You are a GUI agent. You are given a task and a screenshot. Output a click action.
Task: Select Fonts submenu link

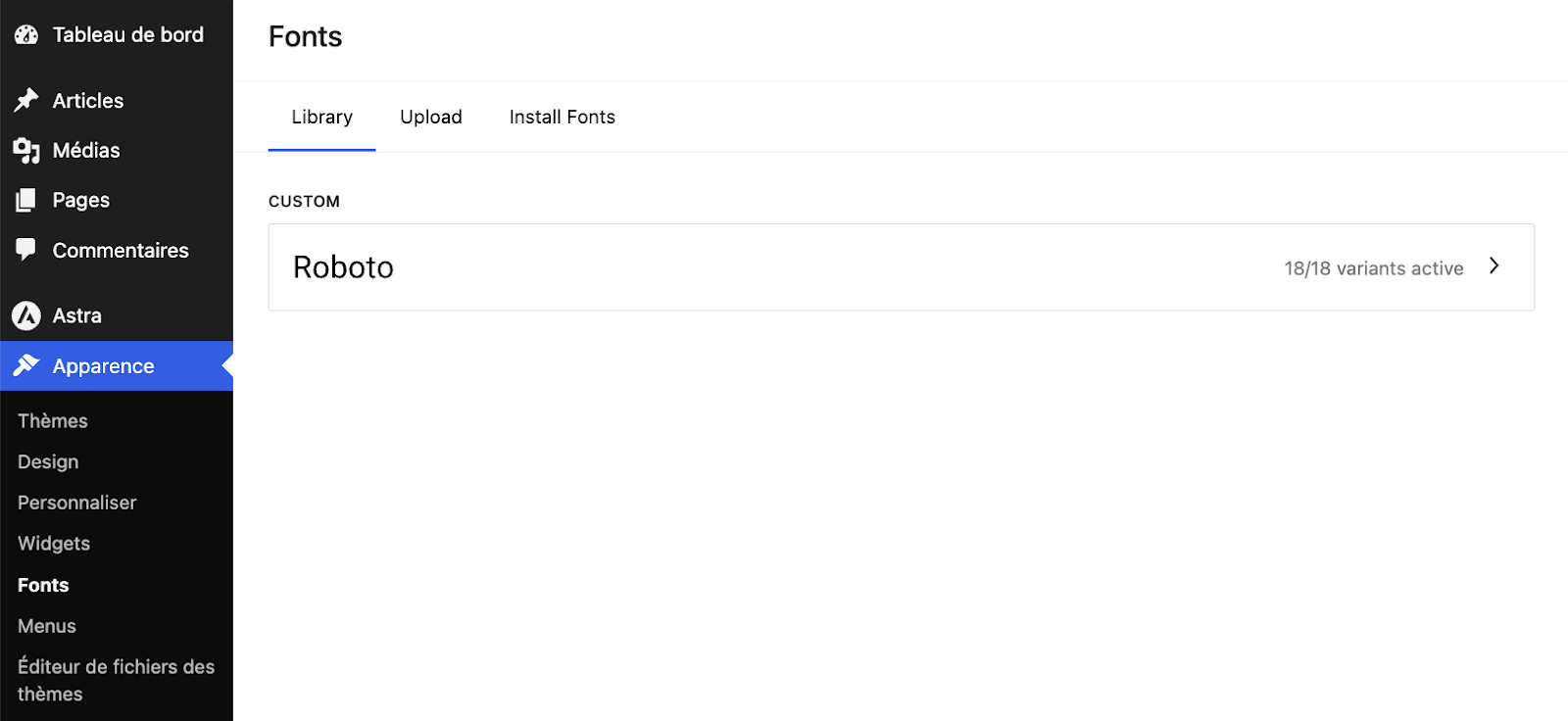[43, 585]
